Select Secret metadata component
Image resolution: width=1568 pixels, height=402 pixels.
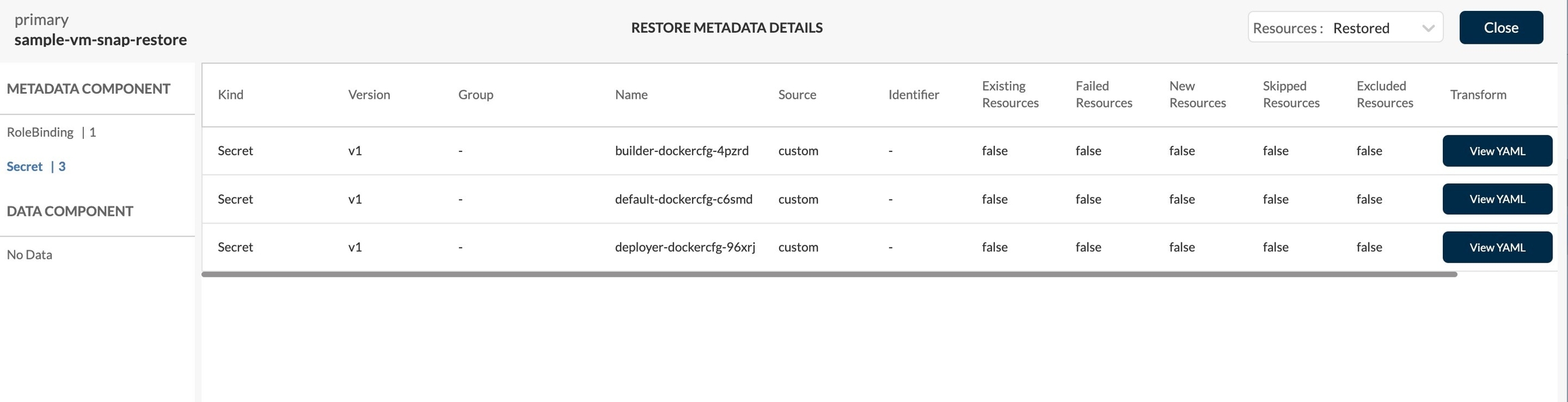[25, 166]
